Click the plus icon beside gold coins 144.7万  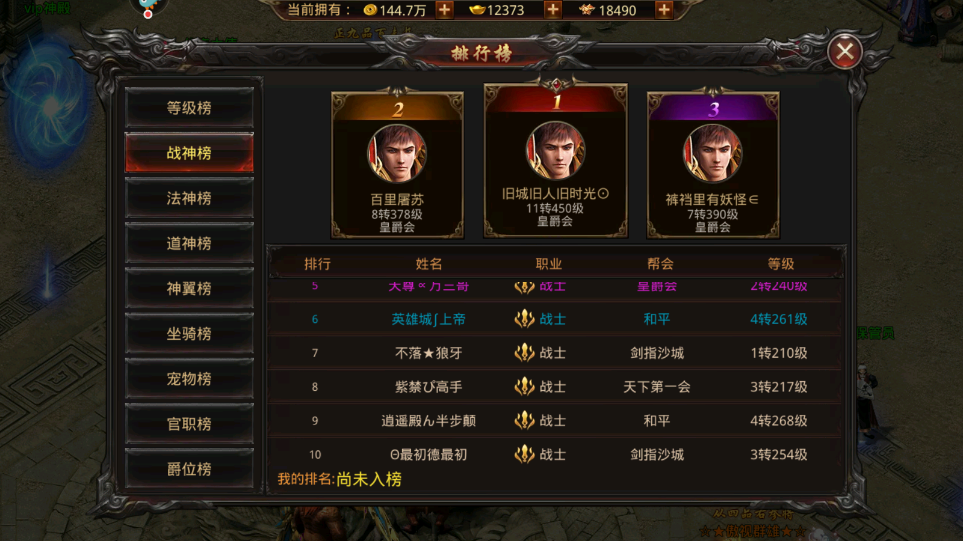point(445,10)
